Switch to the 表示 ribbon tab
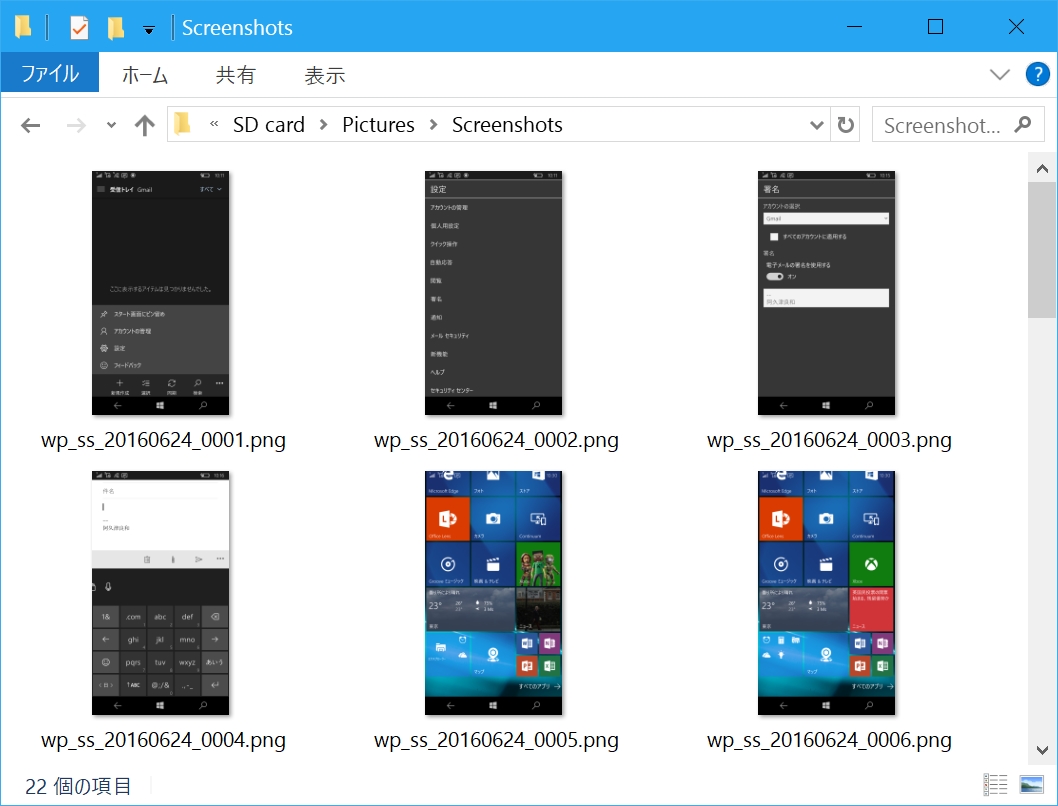The width and height of the screenshot is (1058, 806). pos(323,74)
